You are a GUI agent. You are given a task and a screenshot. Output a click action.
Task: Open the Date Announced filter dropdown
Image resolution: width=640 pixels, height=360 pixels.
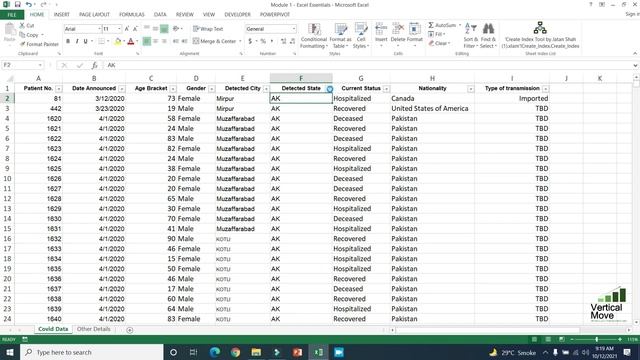point(122,89)
